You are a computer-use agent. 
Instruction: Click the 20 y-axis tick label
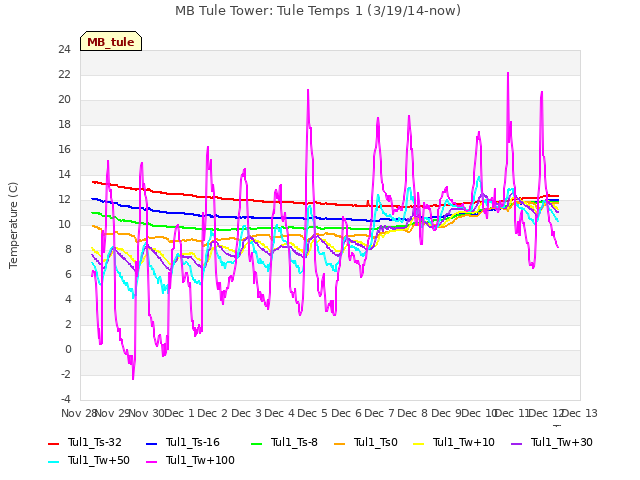64,100
